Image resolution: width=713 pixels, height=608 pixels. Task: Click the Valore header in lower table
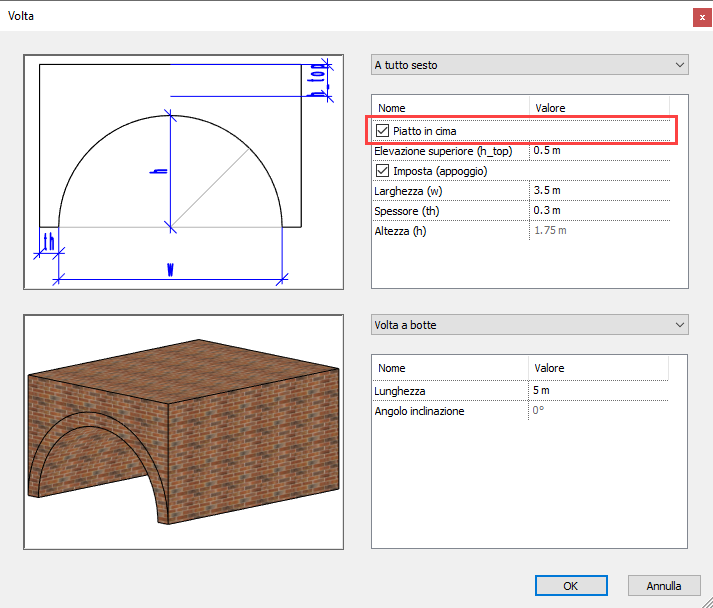click(x=549, y=368)
